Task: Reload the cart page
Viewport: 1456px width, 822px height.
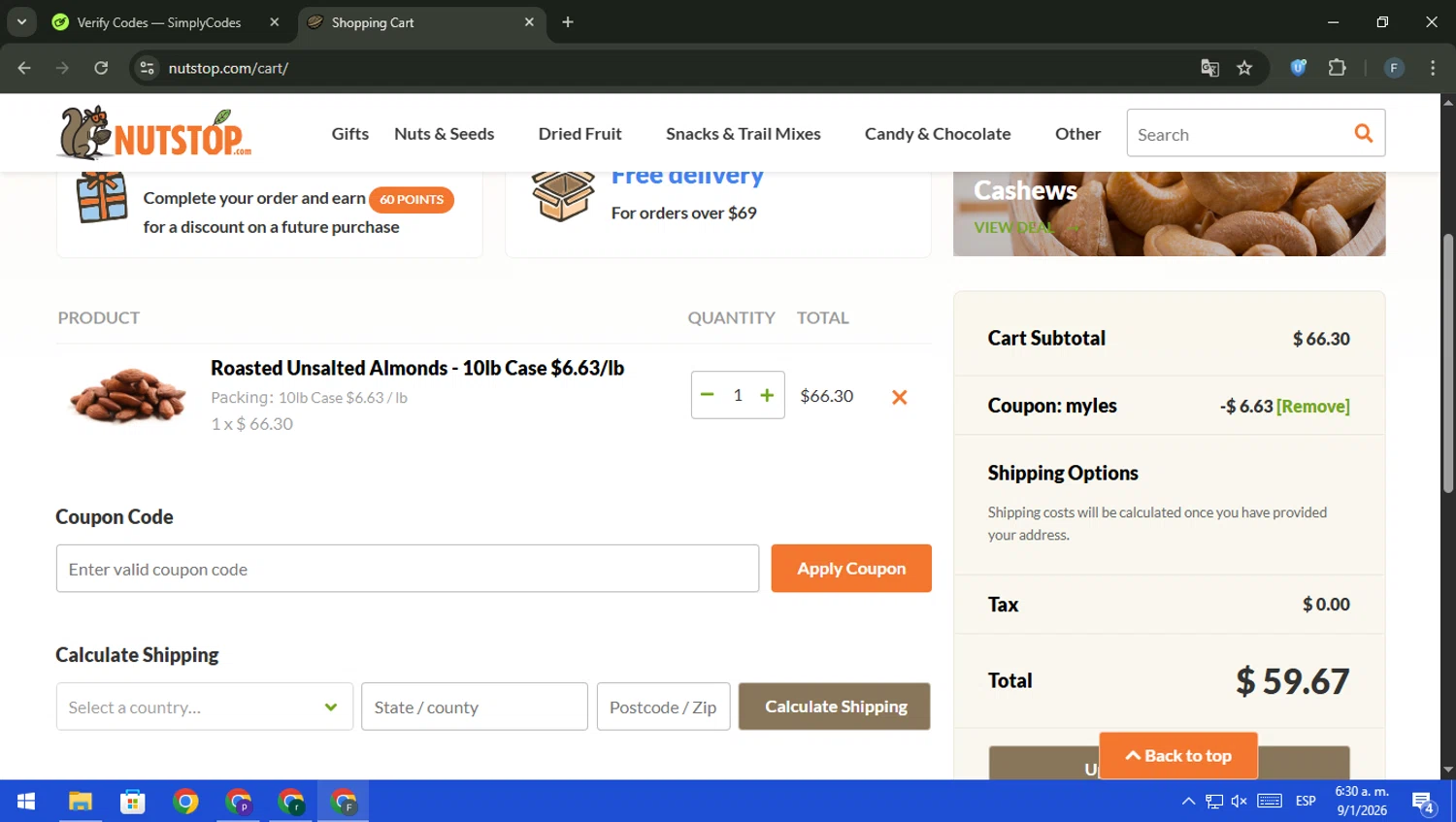Action: pyautogui.click(x=101, y=68)
